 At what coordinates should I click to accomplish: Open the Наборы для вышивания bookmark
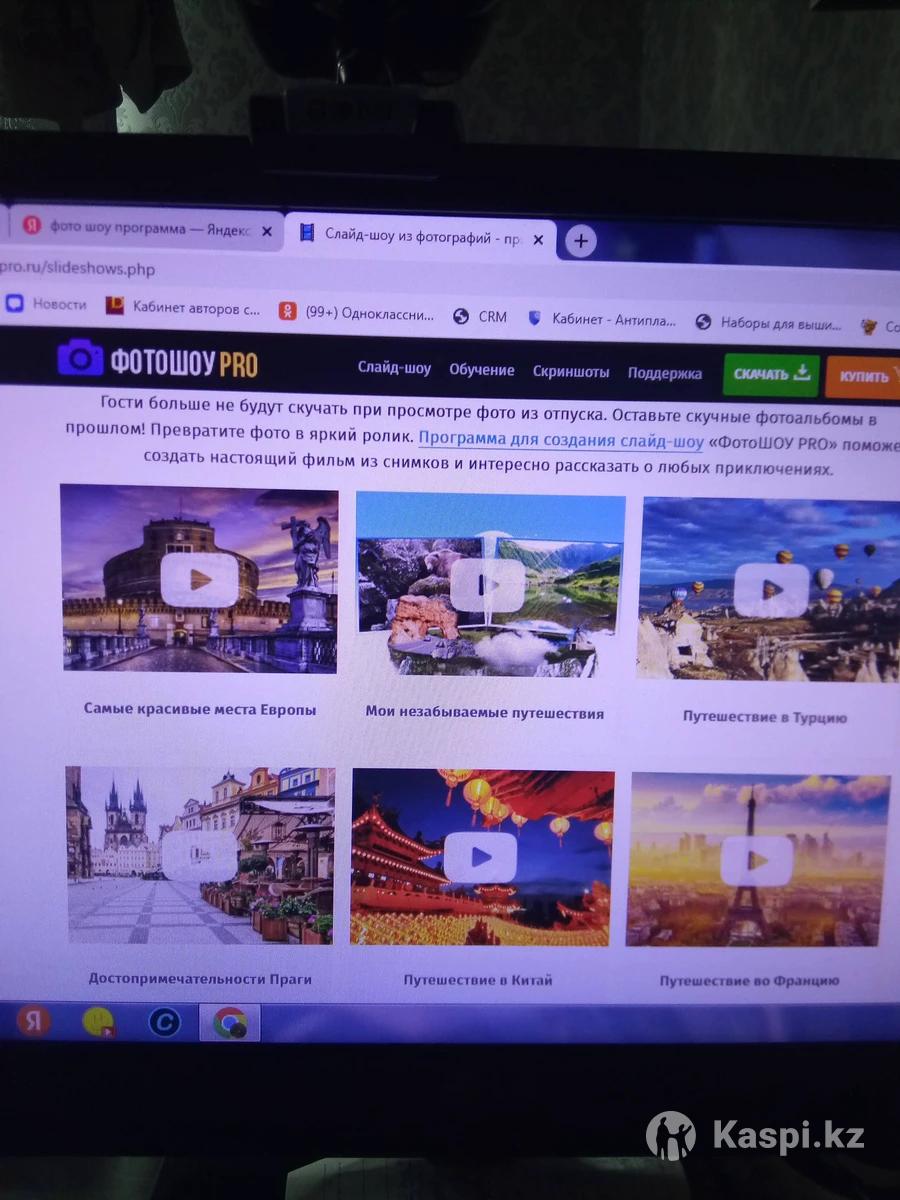(770, 322)
